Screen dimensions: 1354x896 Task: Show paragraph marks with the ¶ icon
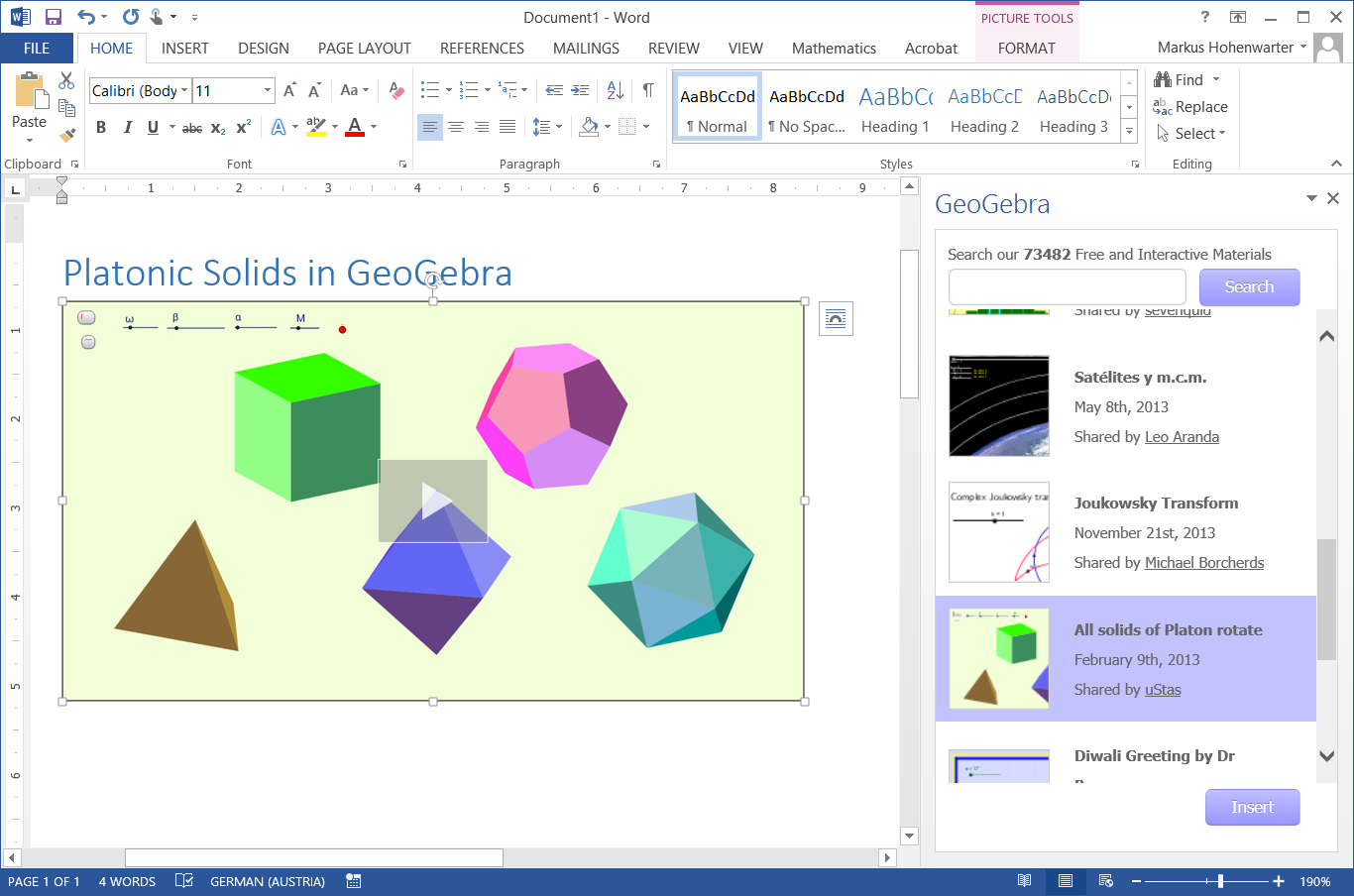click(647, 89)
